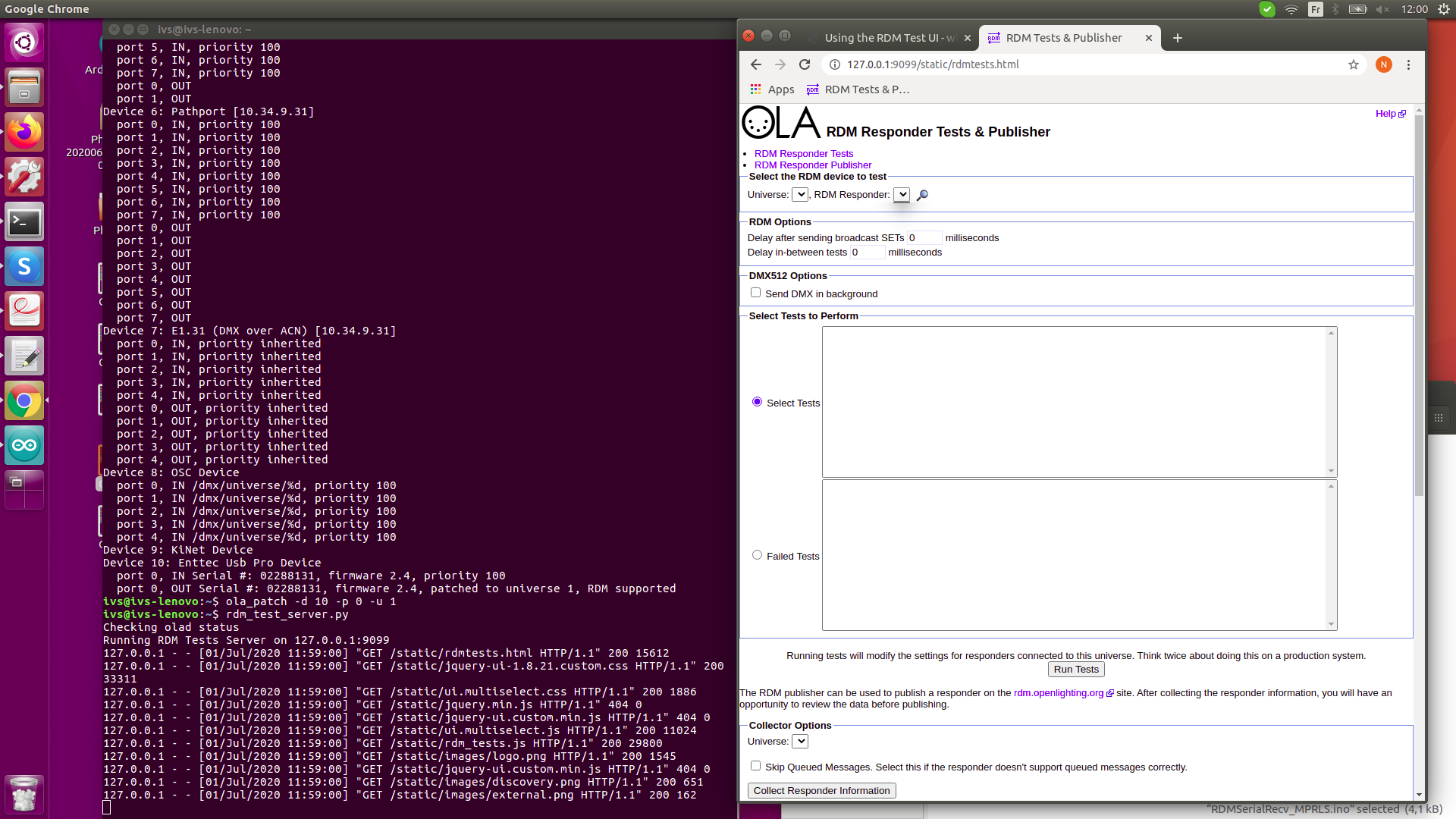The height and width of the screenshot is (819, 1456).
Task: Open Skype from the dock
Action: point(24,266)
